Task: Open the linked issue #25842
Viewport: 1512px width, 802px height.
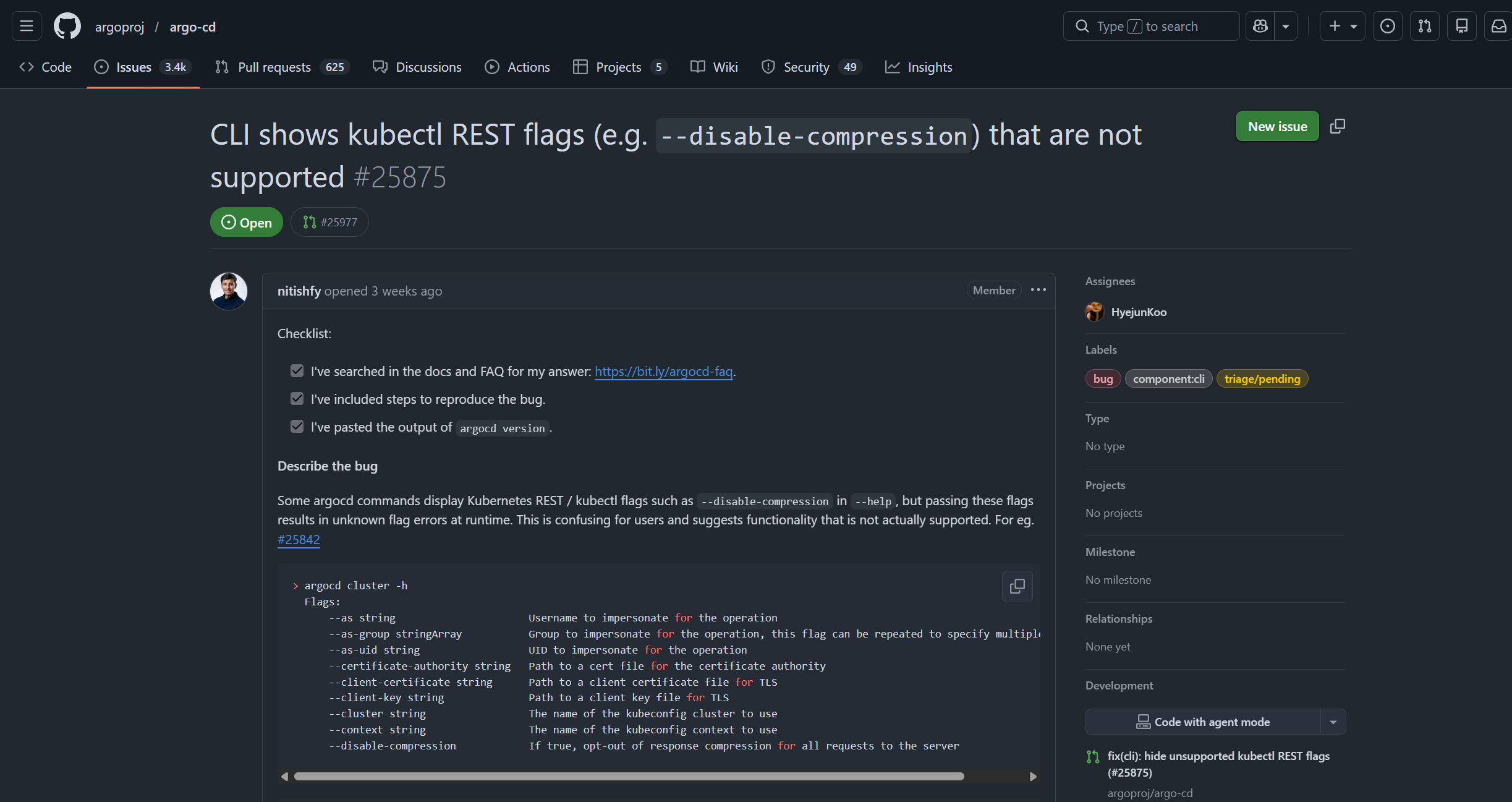Action: point(299,539)
